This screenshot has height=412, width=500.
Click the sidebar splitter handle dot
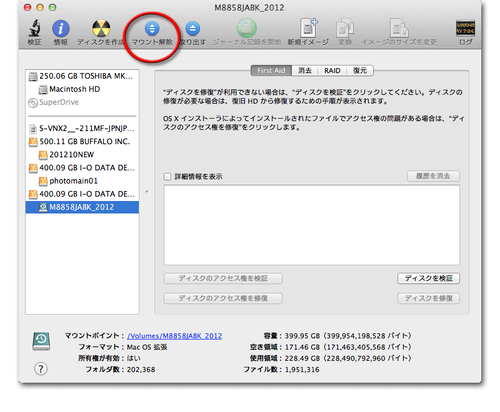coord(147,192)
